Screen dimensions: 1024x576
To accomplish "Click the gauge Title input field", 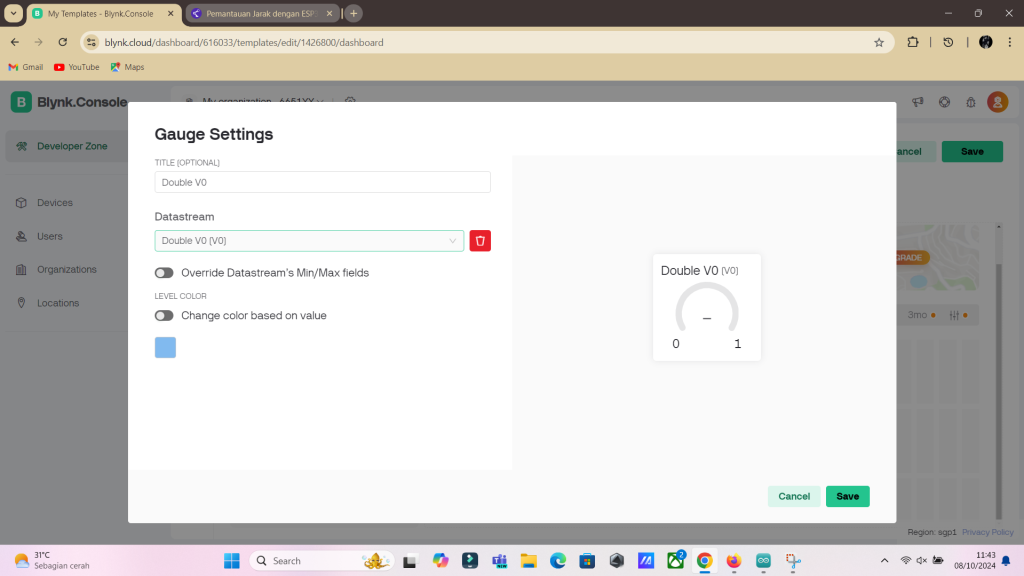I will (x=322, y=182).
